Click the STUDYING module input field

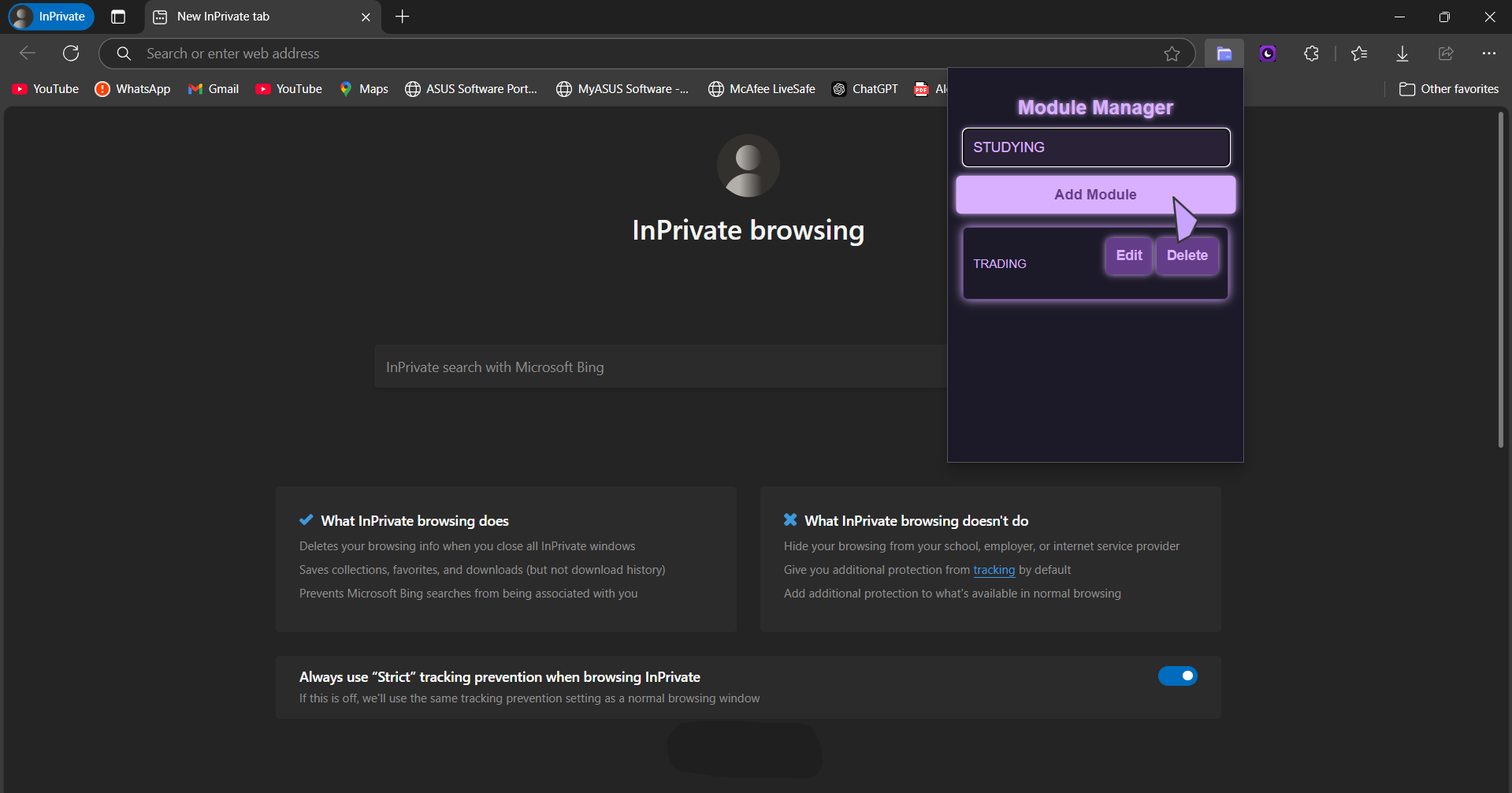pos(1094,147)
